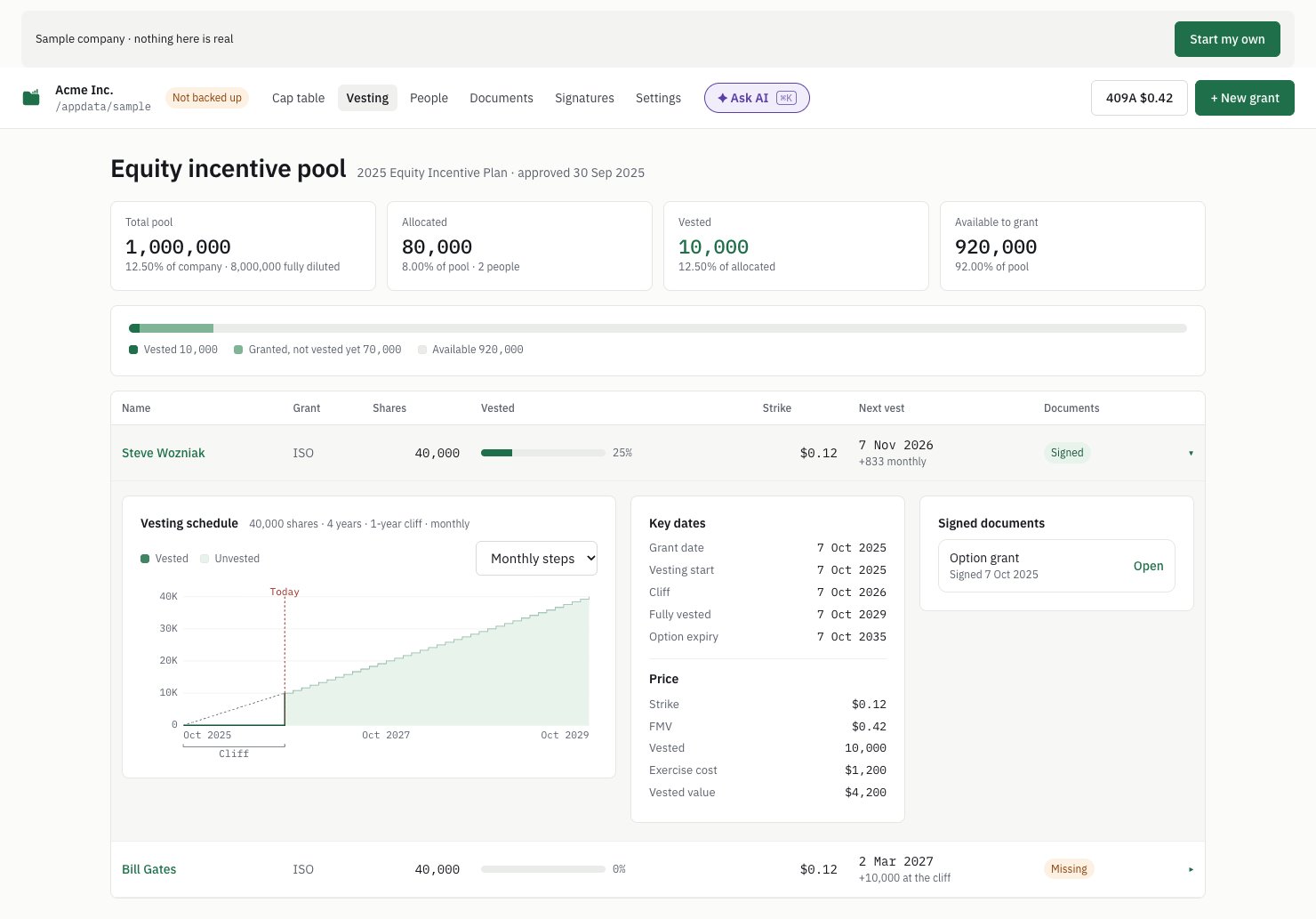Screen dimensions: 1316x919
Task: Click the Available to grant 920,000 card
Action: 1072,246
